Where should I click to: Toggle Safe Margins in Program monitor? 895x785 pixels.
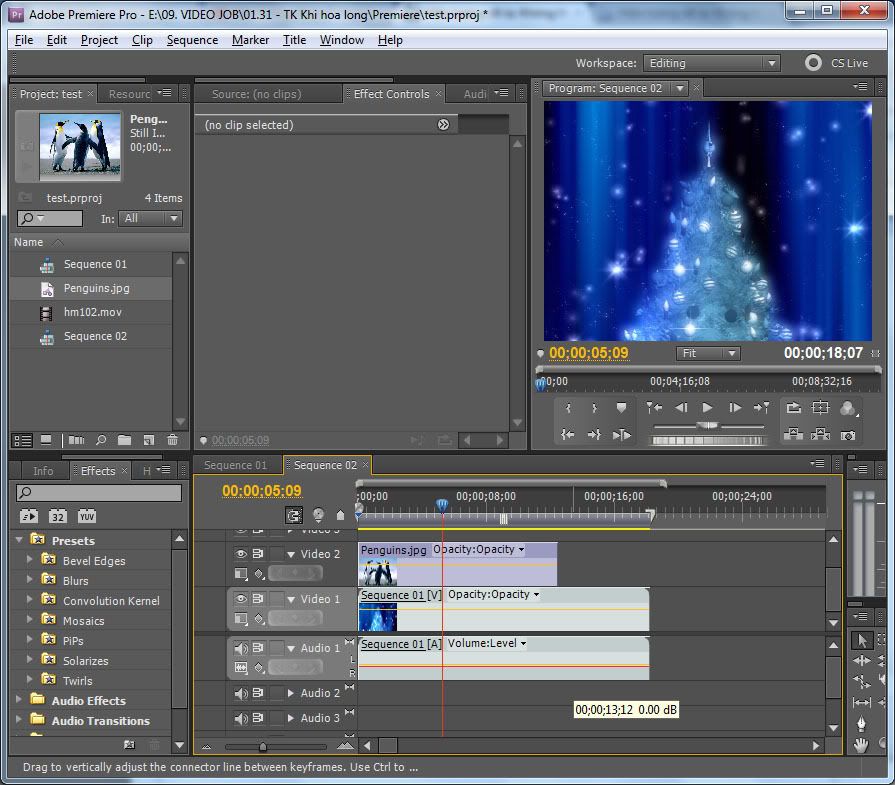point(820,408)
